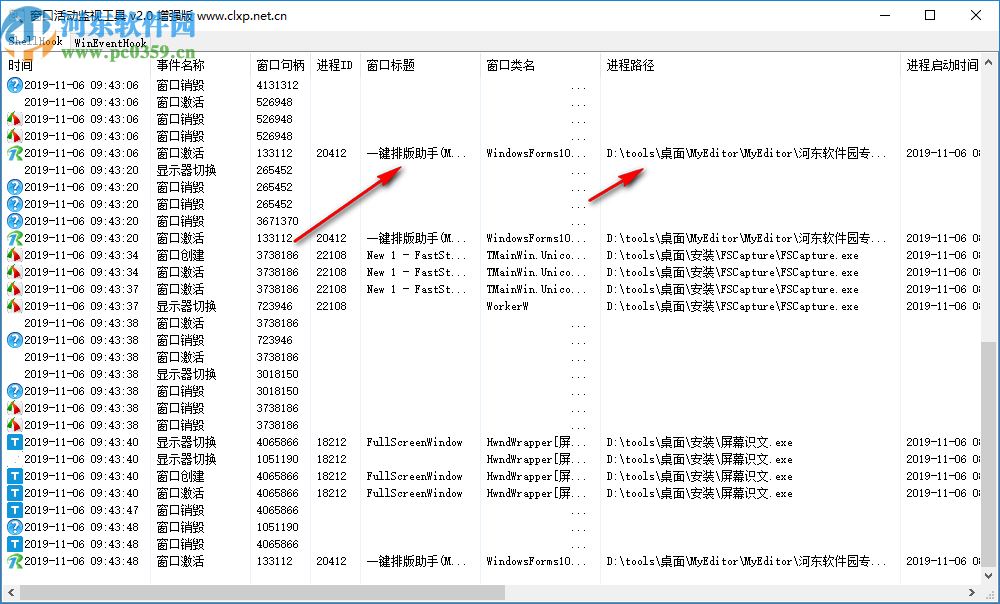Select MyEditor path in the 09:43:20 row
The image size is (1000, 604).
[x=746, y=238]
